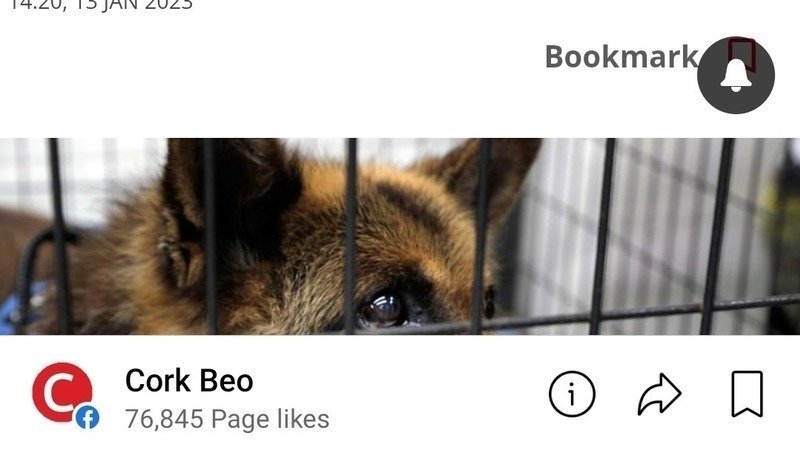
Task: Click the Bookmark text label
Action: click(x=621, y=56)
